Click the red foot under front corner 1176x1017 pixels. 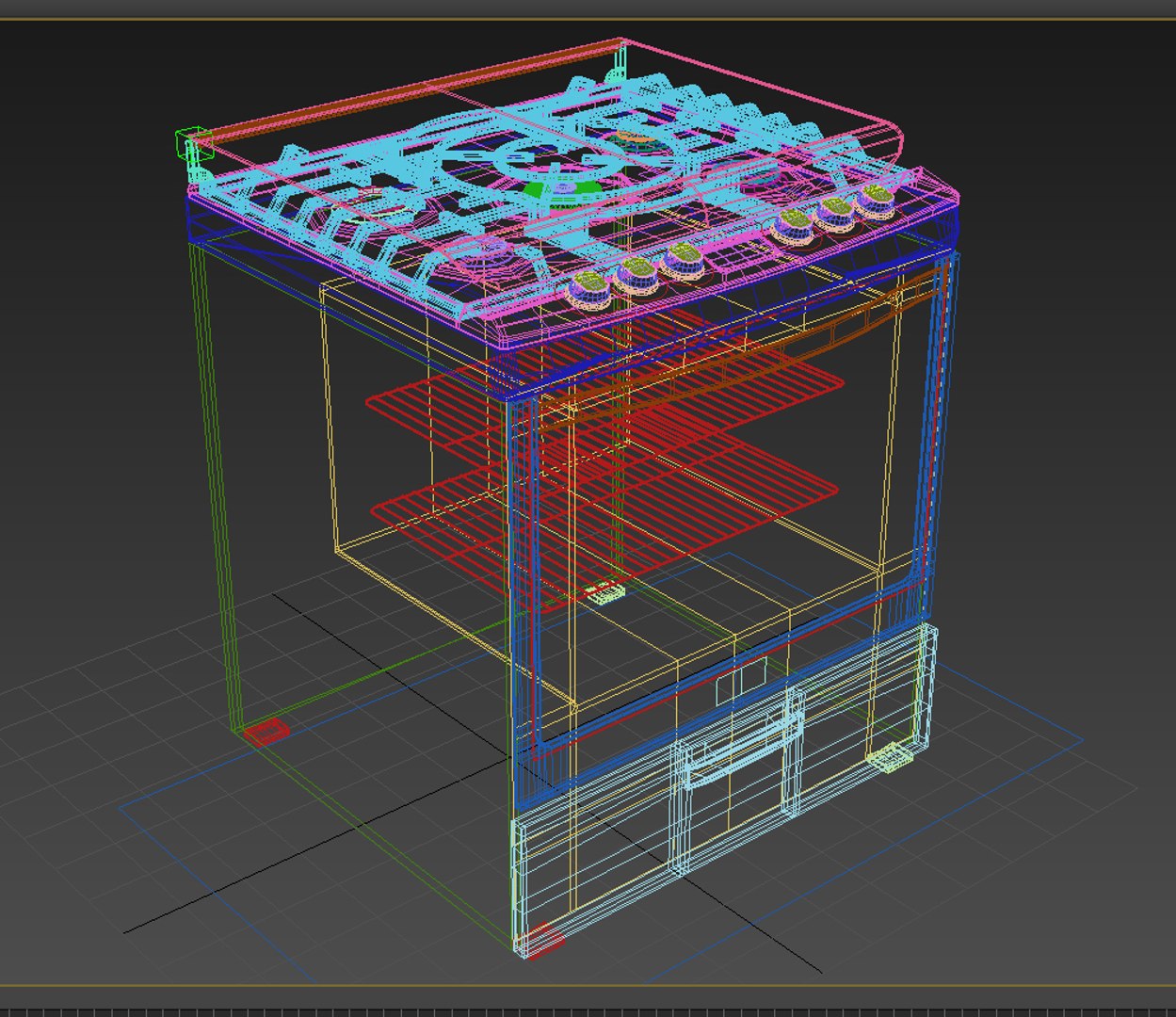coord(542,940)
